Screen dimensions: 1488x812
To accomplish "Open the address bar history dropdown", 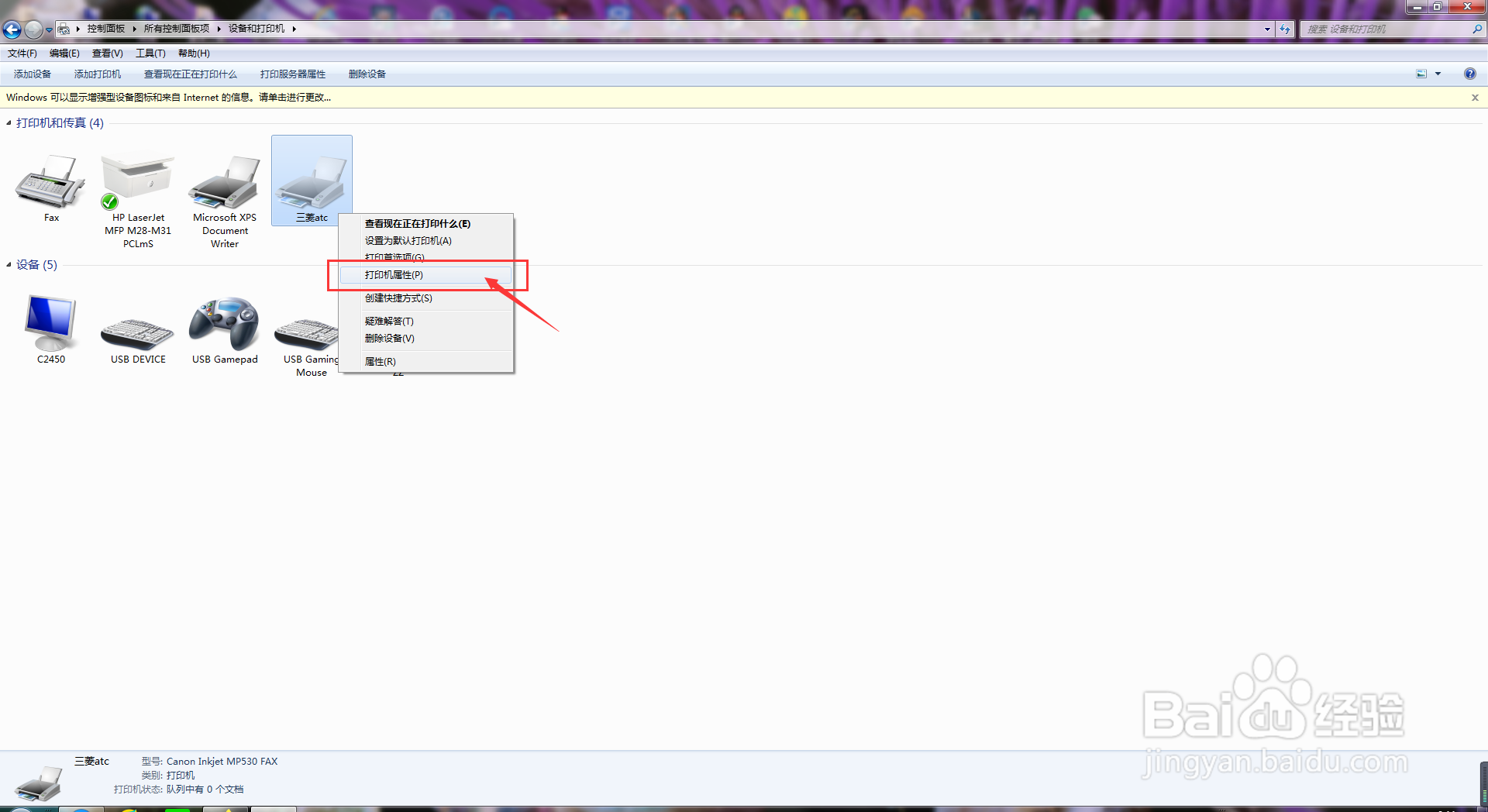I will pos(1267,29).
